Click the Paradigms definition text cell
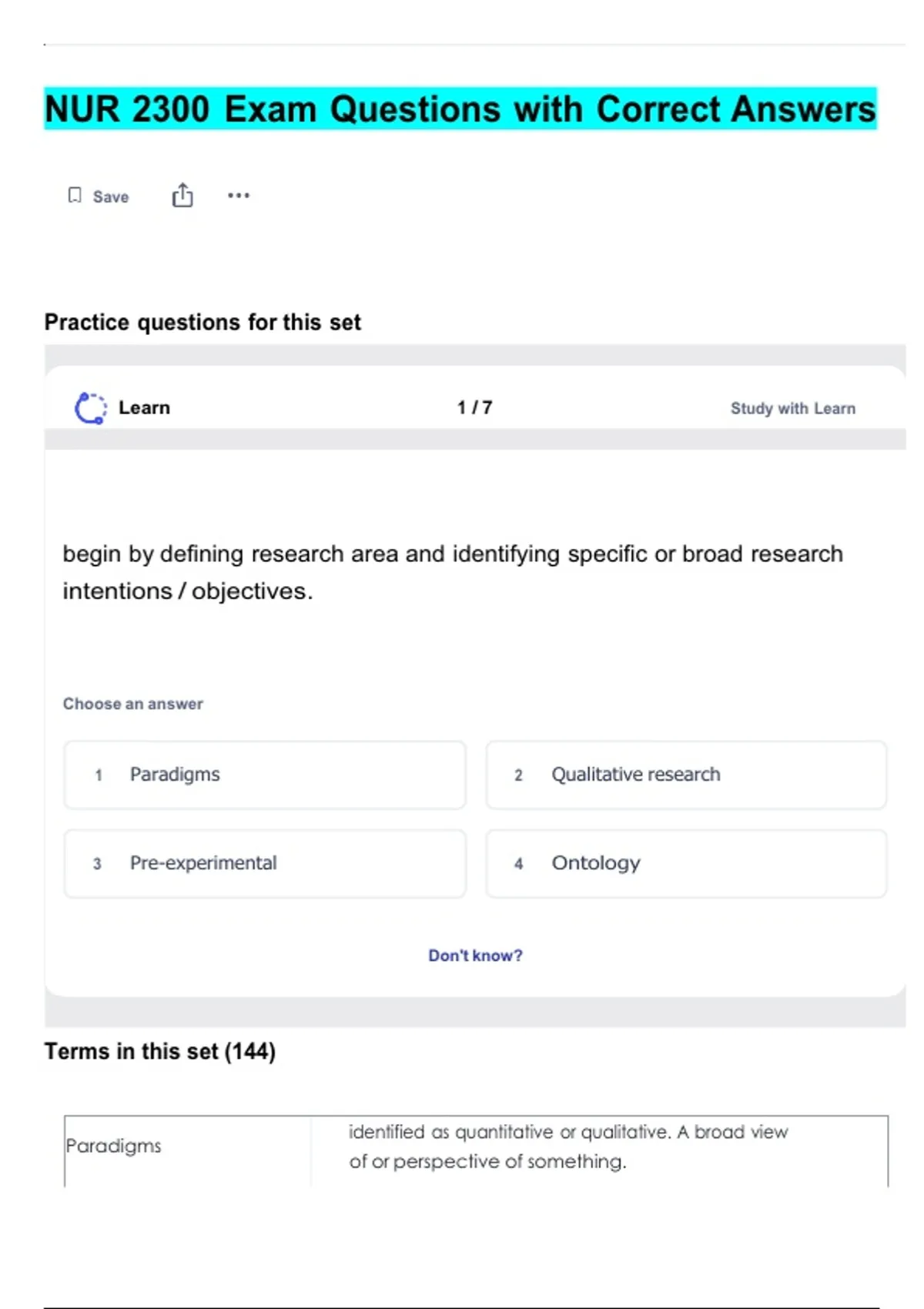Screen dimensions: 924x1309 (x=568, y=1147)
